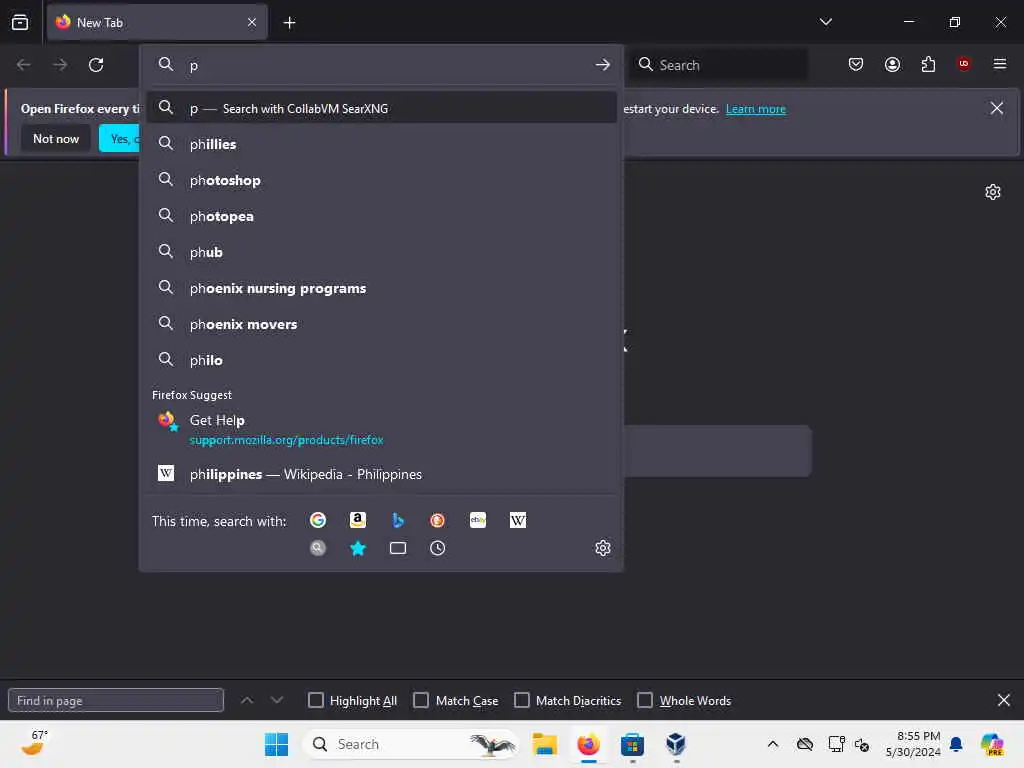Go forward with the forward arrow
1024x768 pixels.
(60, 65)
